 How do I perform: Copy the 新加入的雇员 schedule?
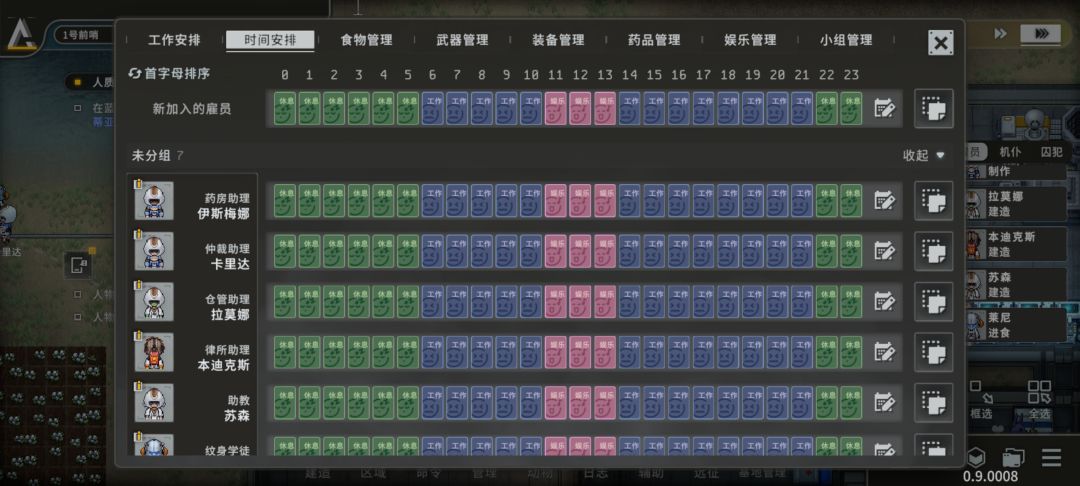934,108
